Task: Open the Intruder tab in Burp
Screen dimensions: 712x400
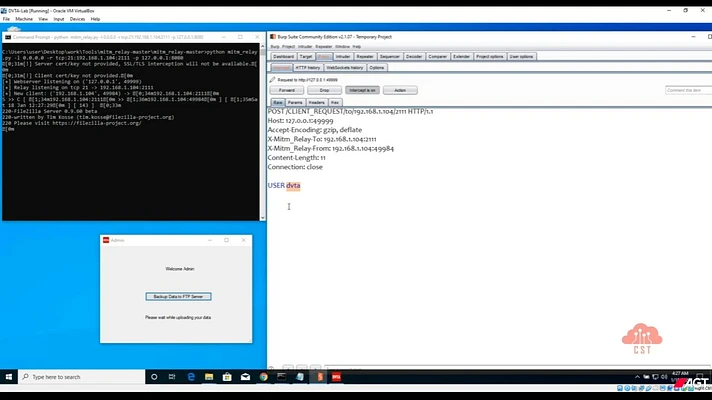Action: pyautogui.click(x=343, y=57)
